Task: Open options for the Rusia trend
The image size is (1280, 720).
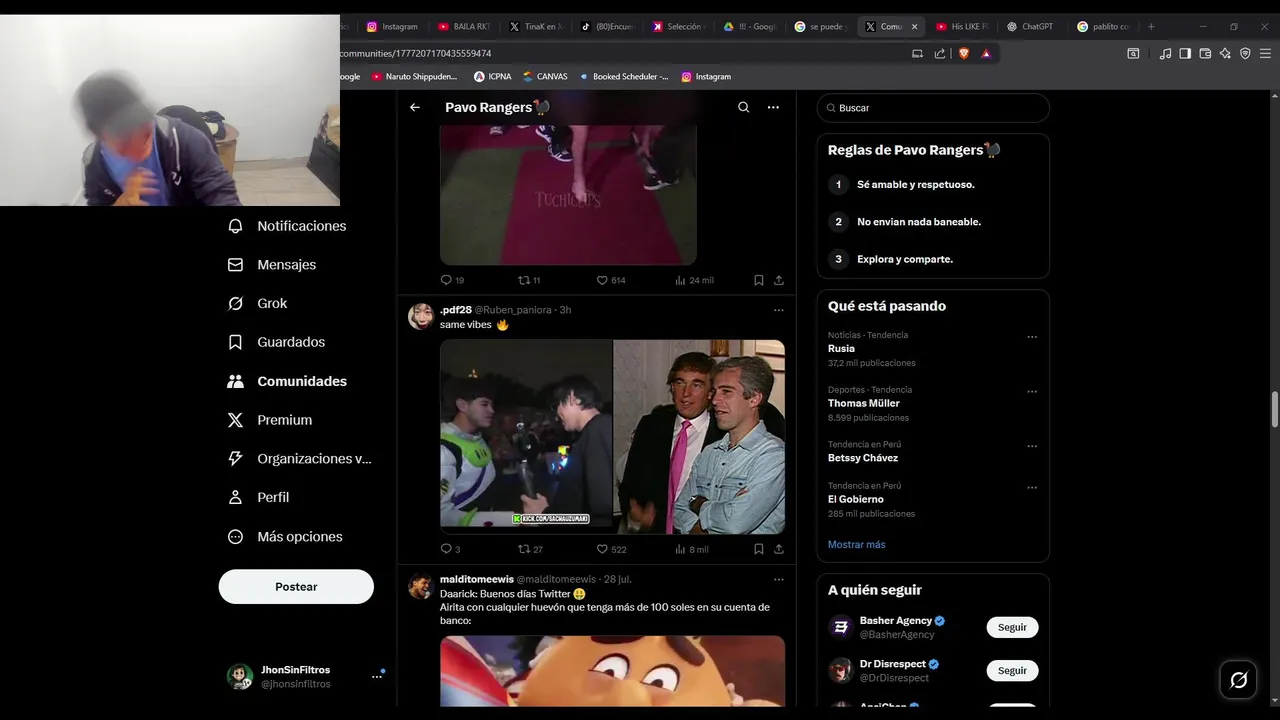Action: point(1032,336)
